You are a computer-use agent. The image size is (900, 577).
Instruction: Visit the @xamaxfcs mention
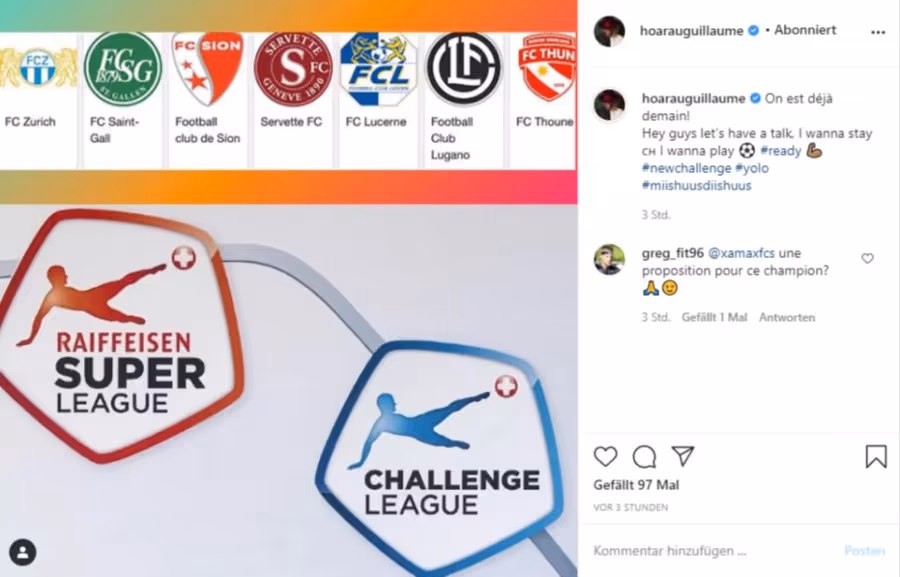(x=741, y=253)
